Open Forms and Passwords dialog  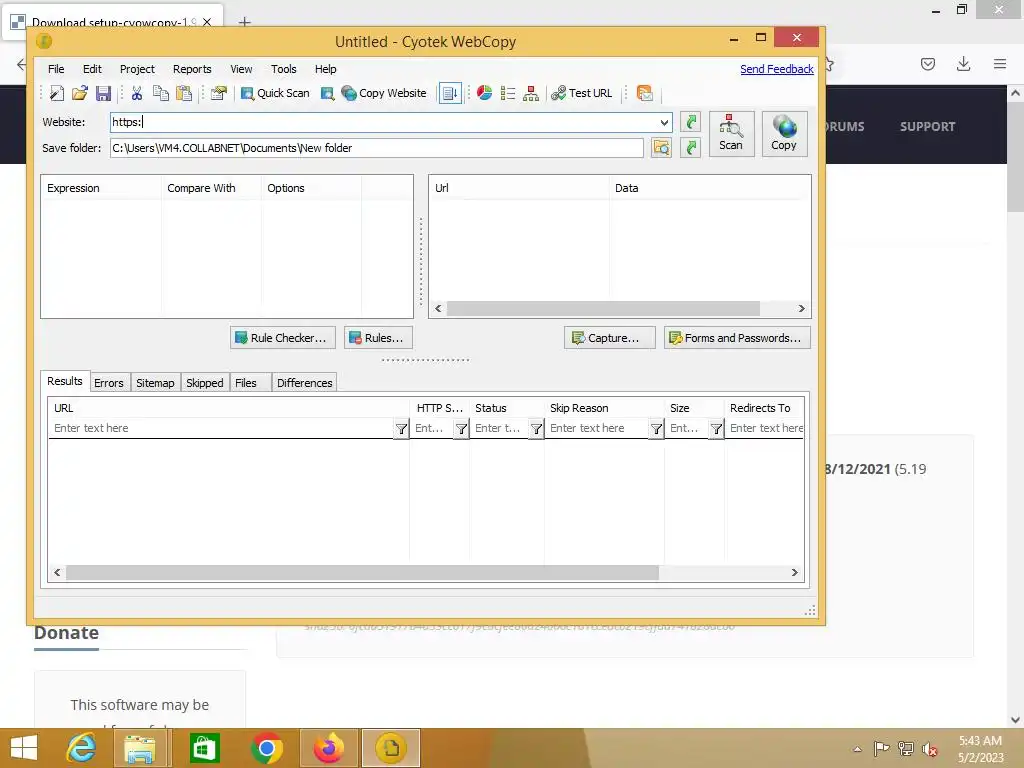pyautogui.click(x=737, y=338)
